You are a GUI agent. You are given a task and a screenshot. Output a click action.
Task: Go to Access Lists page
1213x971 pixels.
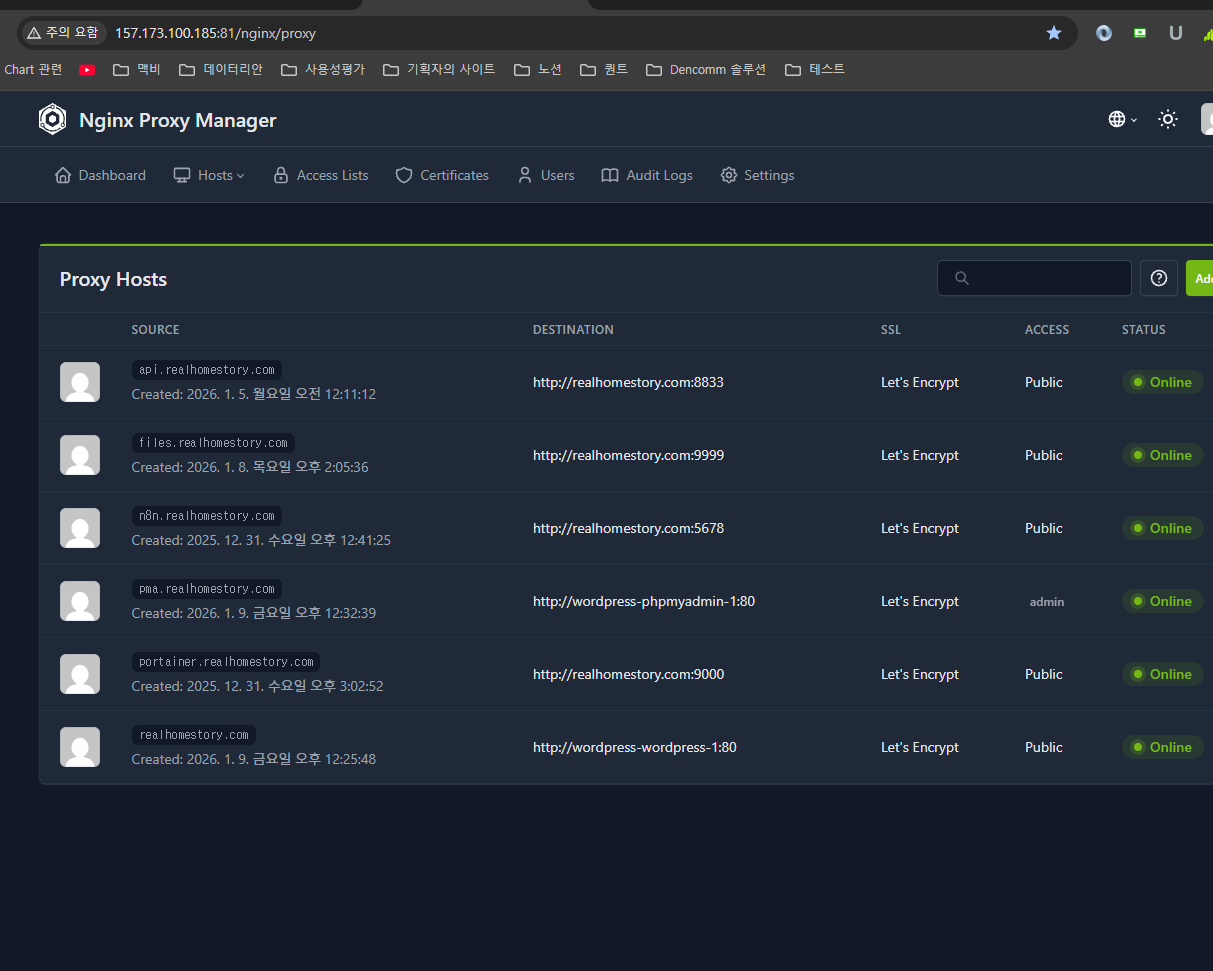click(321, 175)
